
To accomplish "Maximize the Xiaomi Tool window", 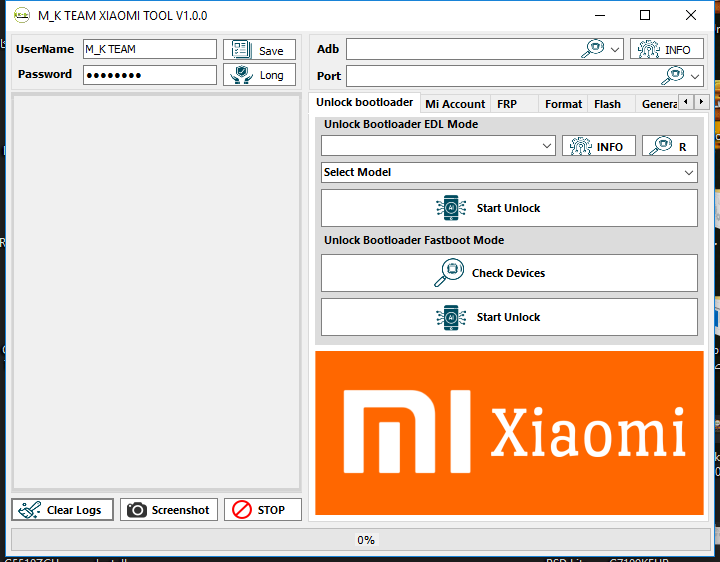I will click(x=645, y=15).
